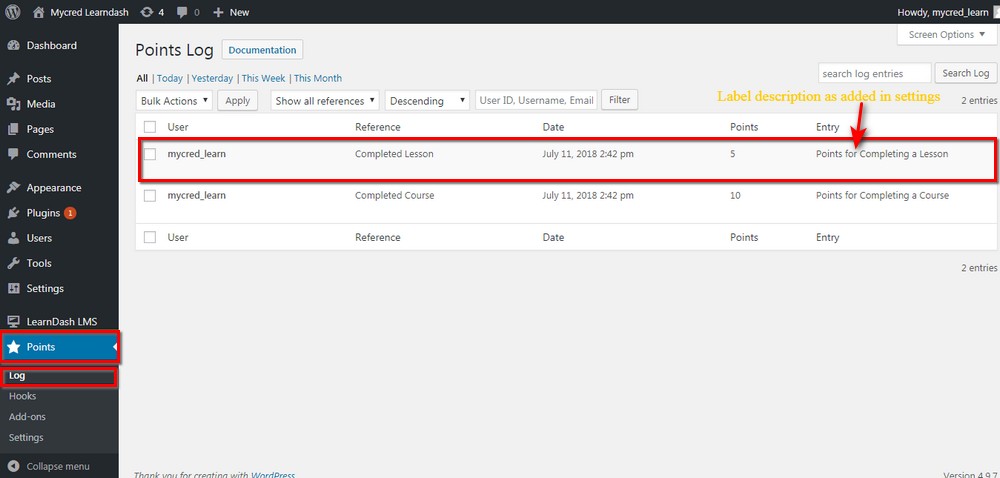Open Add-ons submenu under Points
The height and width of the screenshot is (478, 1000).
pos(27,417)
